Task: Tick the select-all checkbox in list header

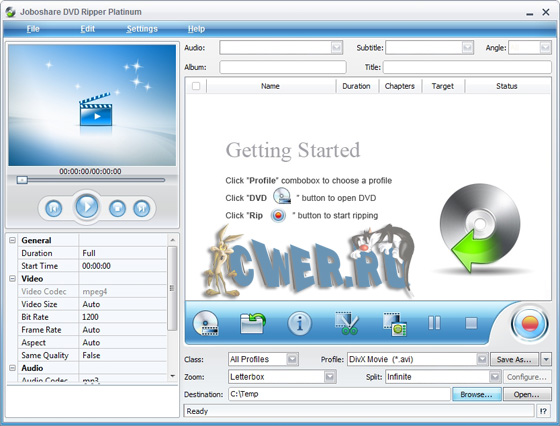Action: click(196, 86)
